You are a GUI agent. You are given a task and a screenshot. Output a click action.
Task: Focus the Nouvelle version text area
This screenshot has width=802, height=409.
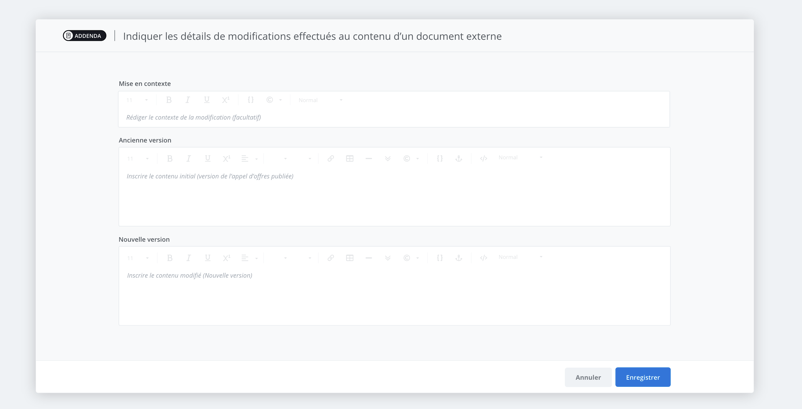click(x=394, y=295)
